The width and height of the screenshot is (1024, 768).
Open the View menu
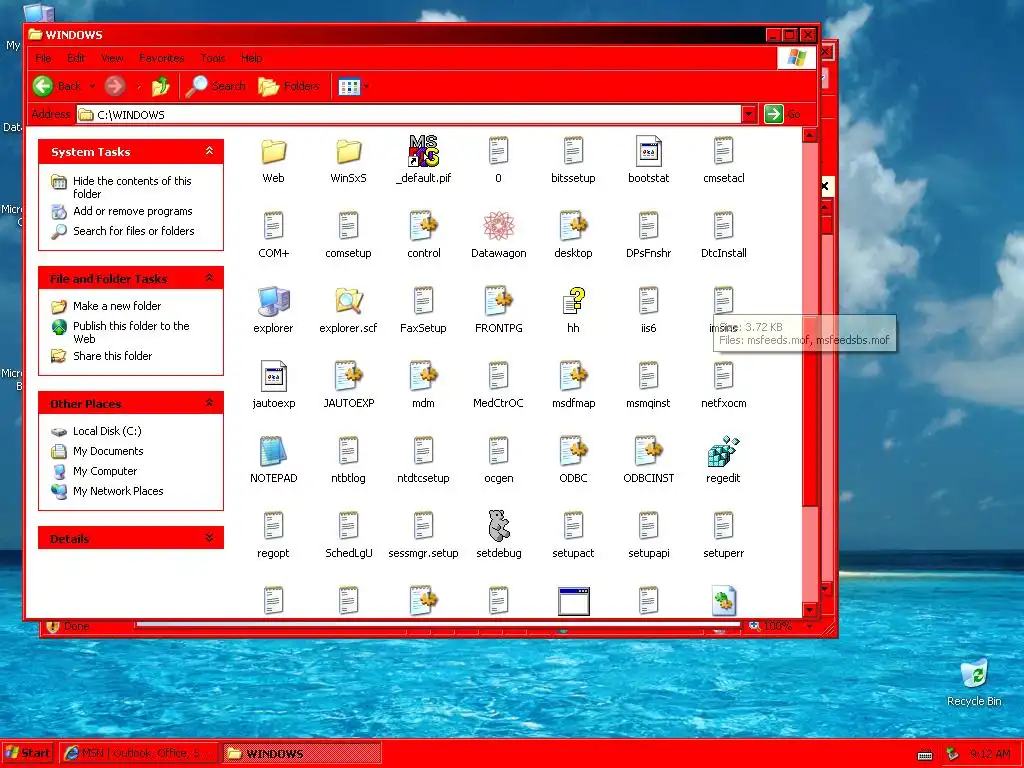(112, 58)
